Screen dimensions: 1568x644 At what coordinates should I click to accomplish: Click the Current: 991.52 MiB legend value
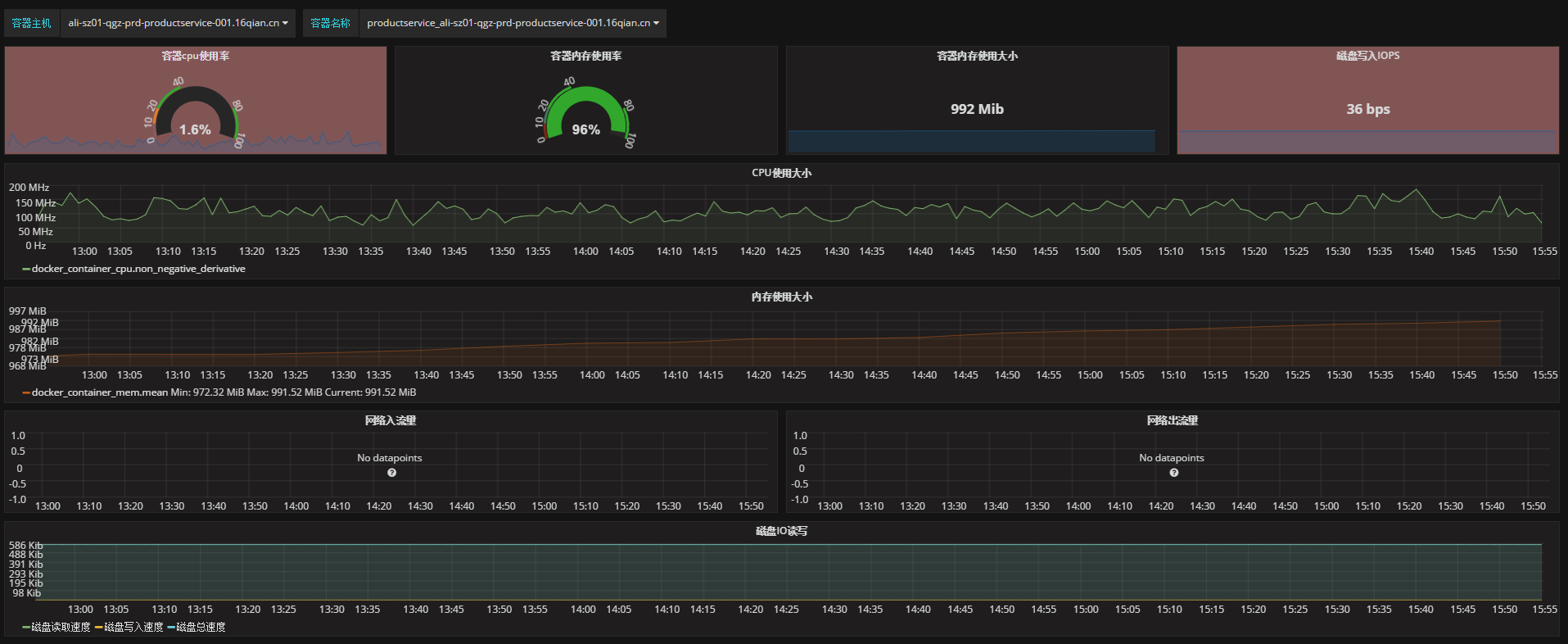[372, 392]
